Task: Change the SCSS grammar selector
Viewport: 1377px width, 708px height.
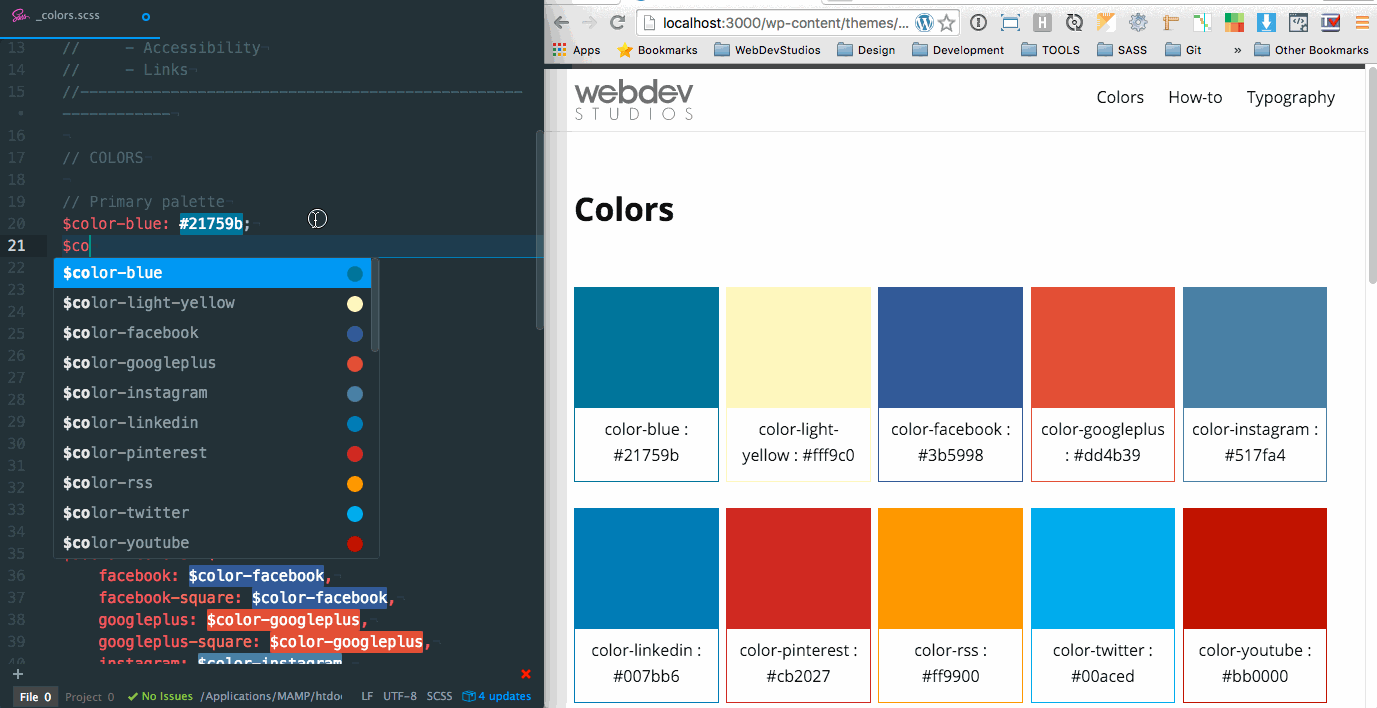Action: coord(439,697)
